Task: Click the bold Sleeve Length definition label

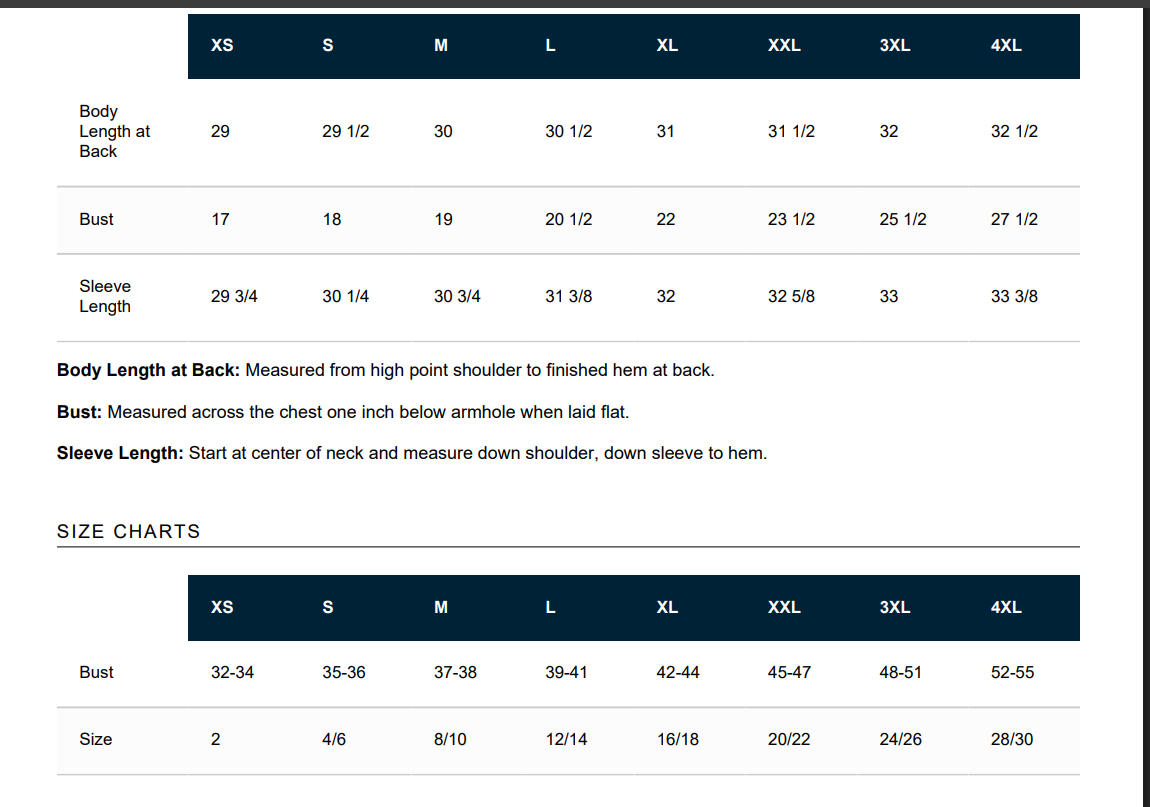Action: [x=120, y=453]
